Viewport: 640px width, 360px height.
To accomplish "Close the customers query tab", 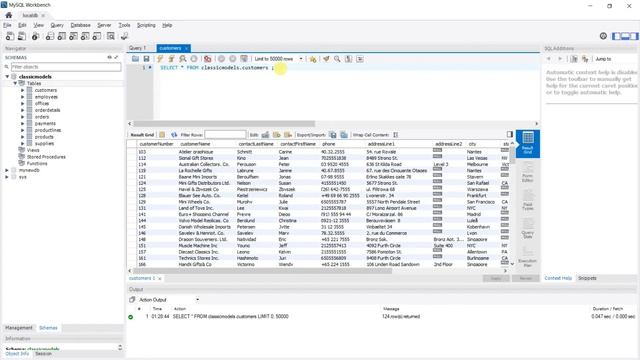I will click(186, 48).
